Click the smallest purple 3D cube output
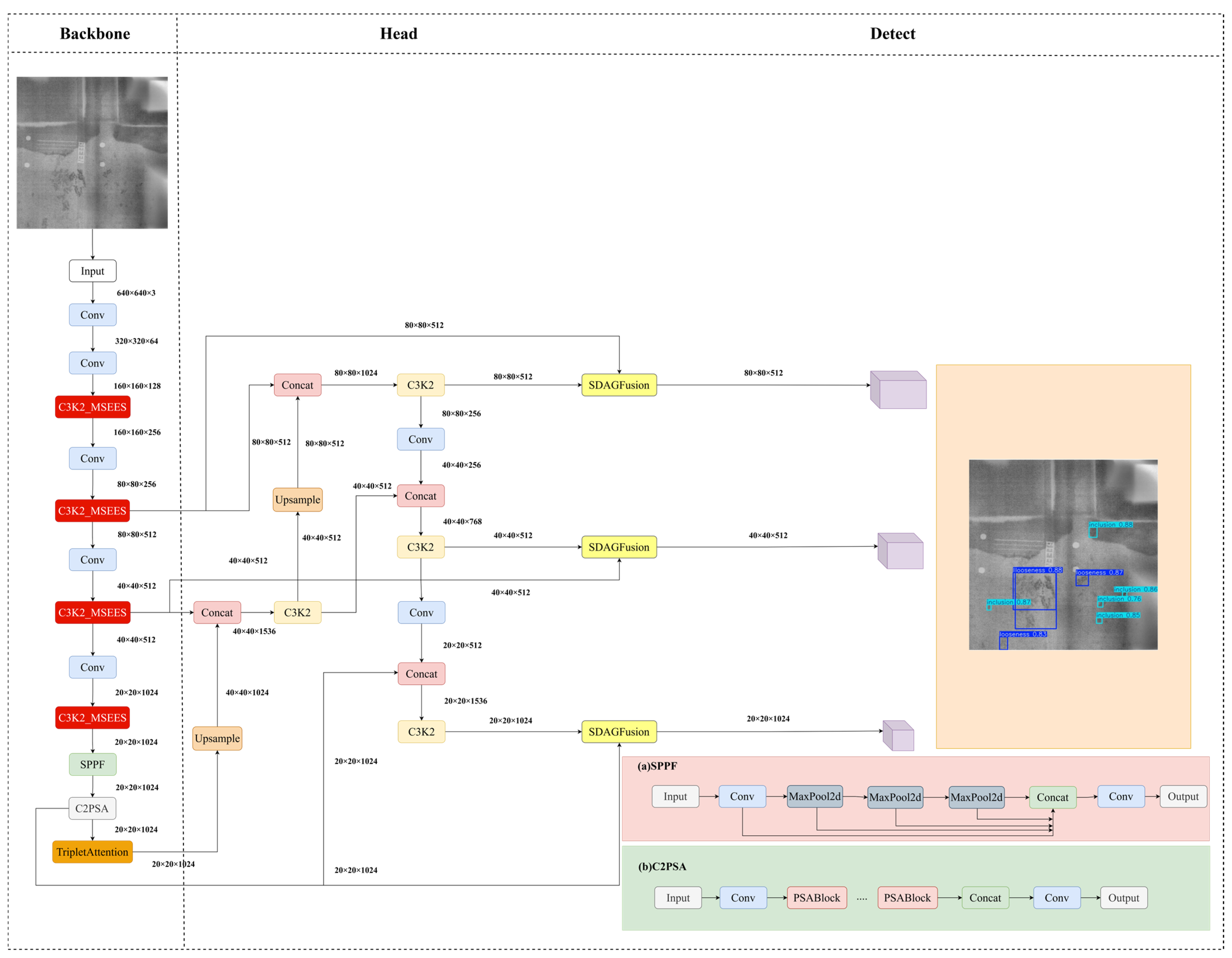 [x=899, y=736]
